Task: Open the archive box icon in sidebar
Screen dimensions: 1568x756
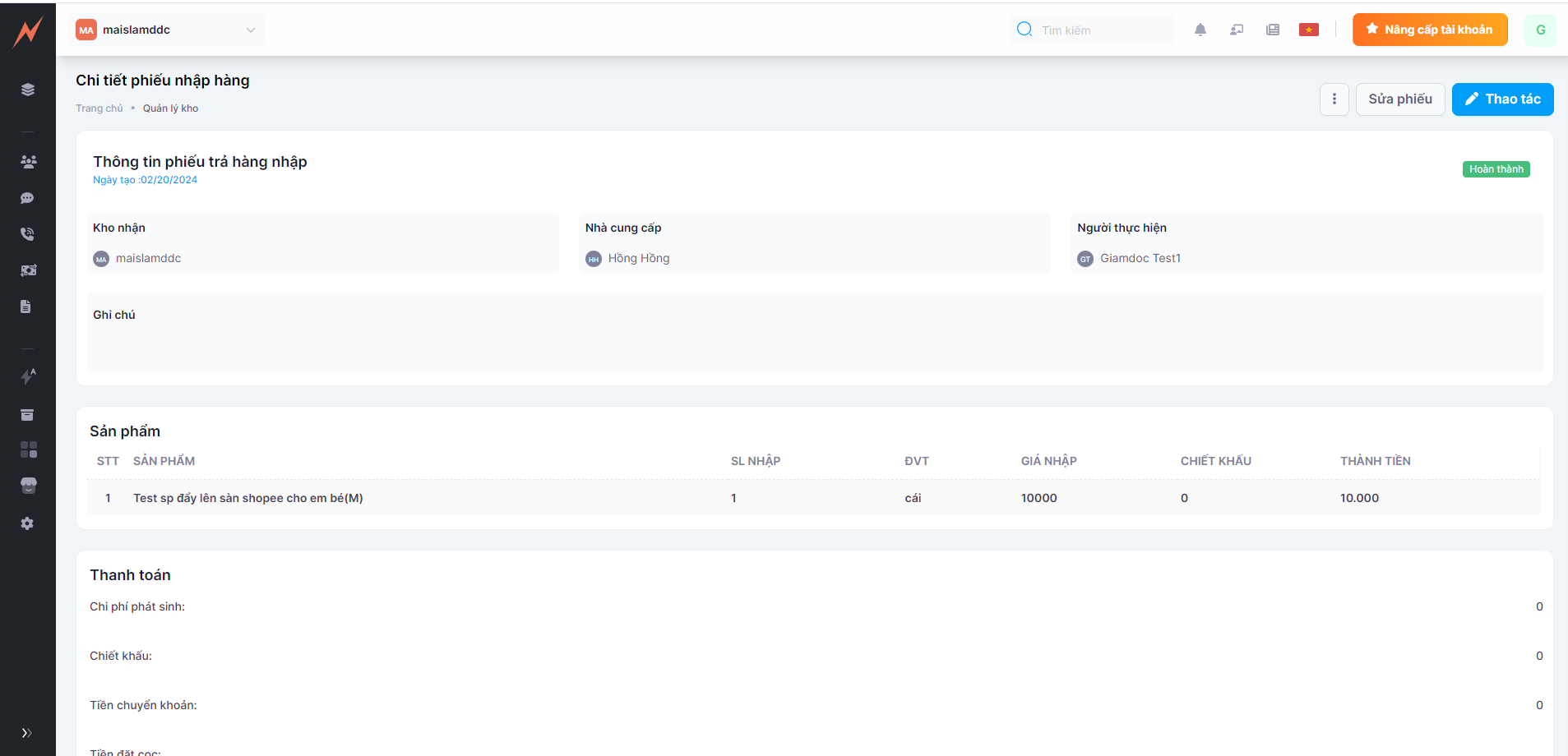Action: pyautogui.click(x=28, y=415)
